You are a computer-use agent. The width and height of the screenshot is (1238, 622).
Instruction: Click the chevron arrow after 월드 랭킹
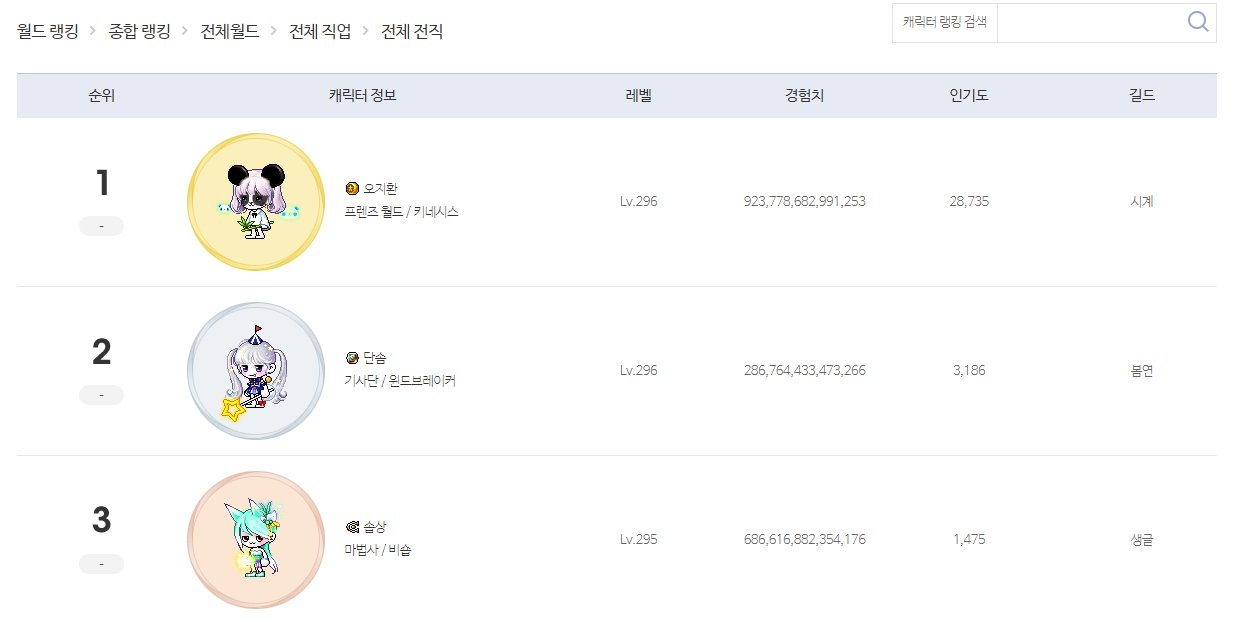[x=93, y=31]
